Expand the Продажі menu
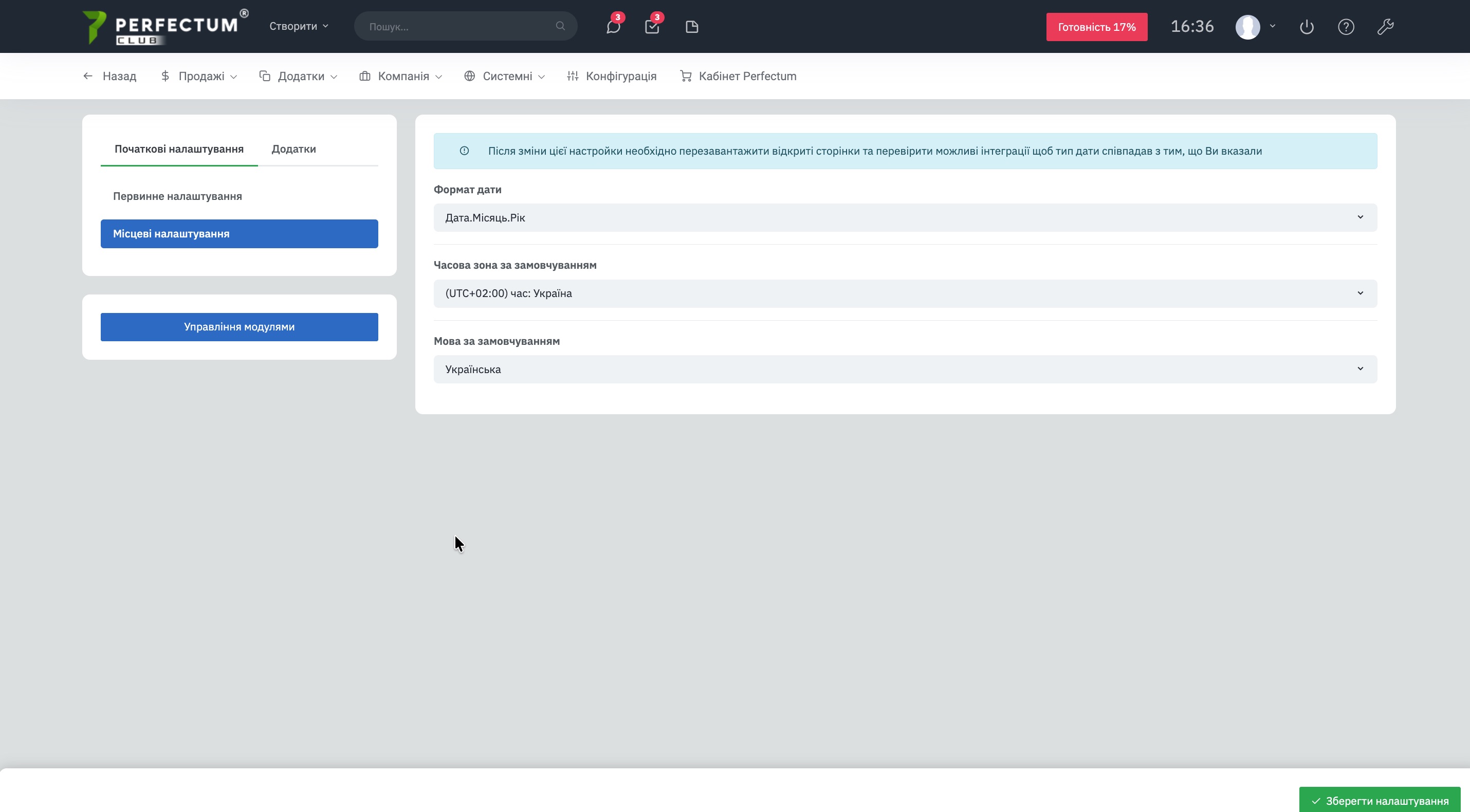The width and height of the screenshot is (1470, 812). tap(198, 76)
